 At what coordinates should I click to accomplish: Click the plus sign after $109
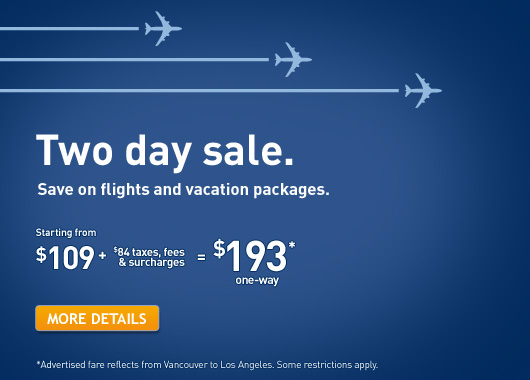[x=102, y=255]
